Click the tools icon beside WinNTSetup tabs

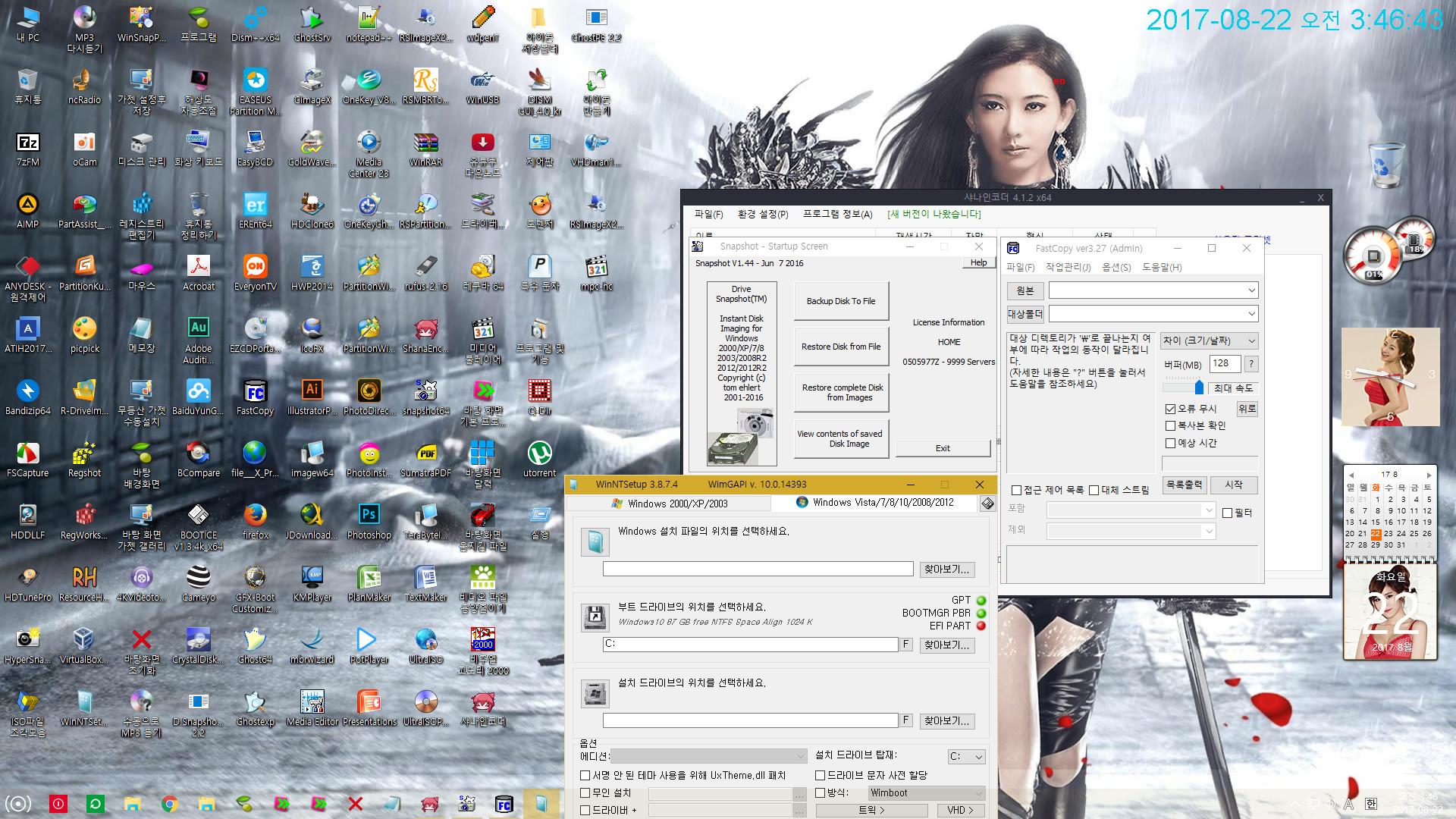tap(987, 504)
